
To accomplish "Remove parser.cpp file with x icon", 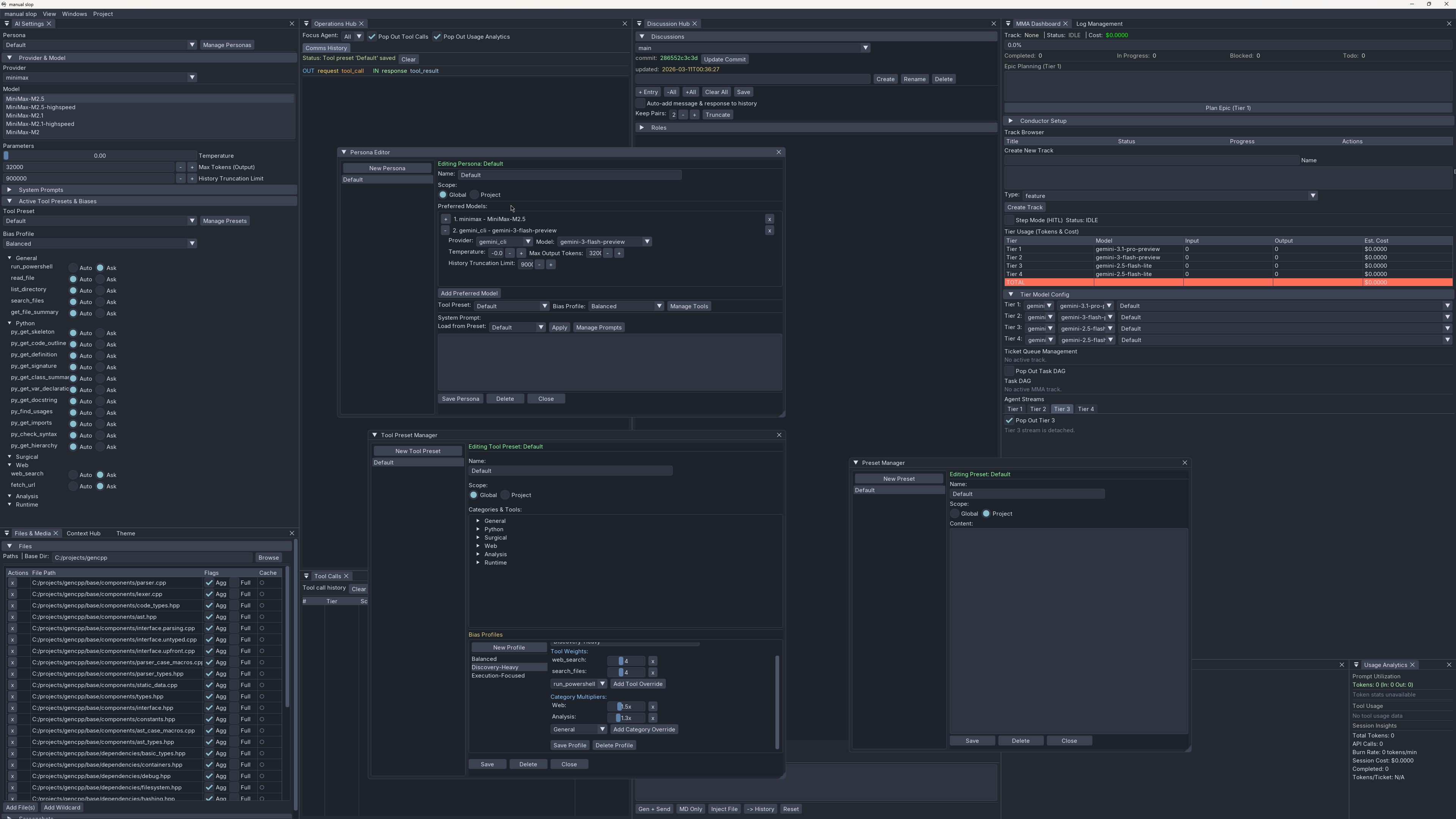I will point(13,583).
